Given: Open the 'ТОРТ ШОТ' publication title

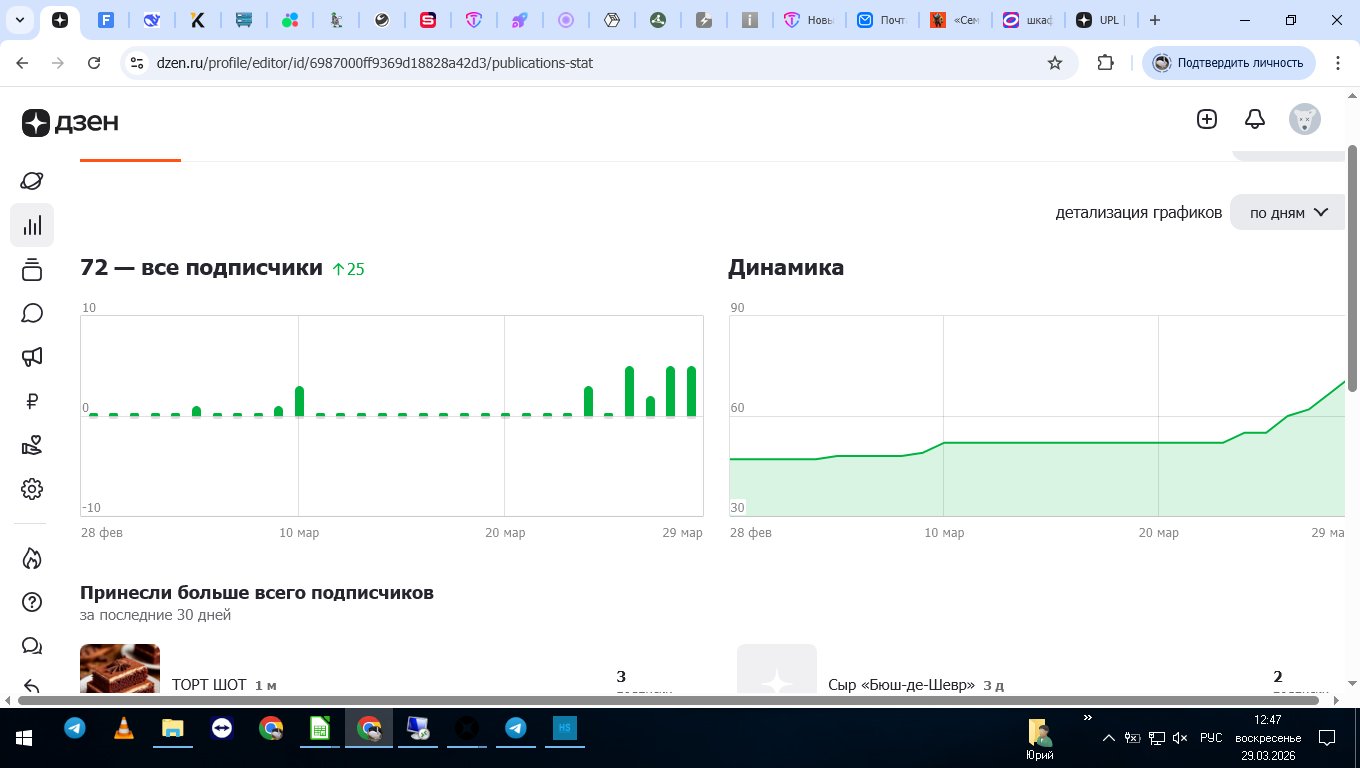Looking at the screenshot, I should coord(209,685).
